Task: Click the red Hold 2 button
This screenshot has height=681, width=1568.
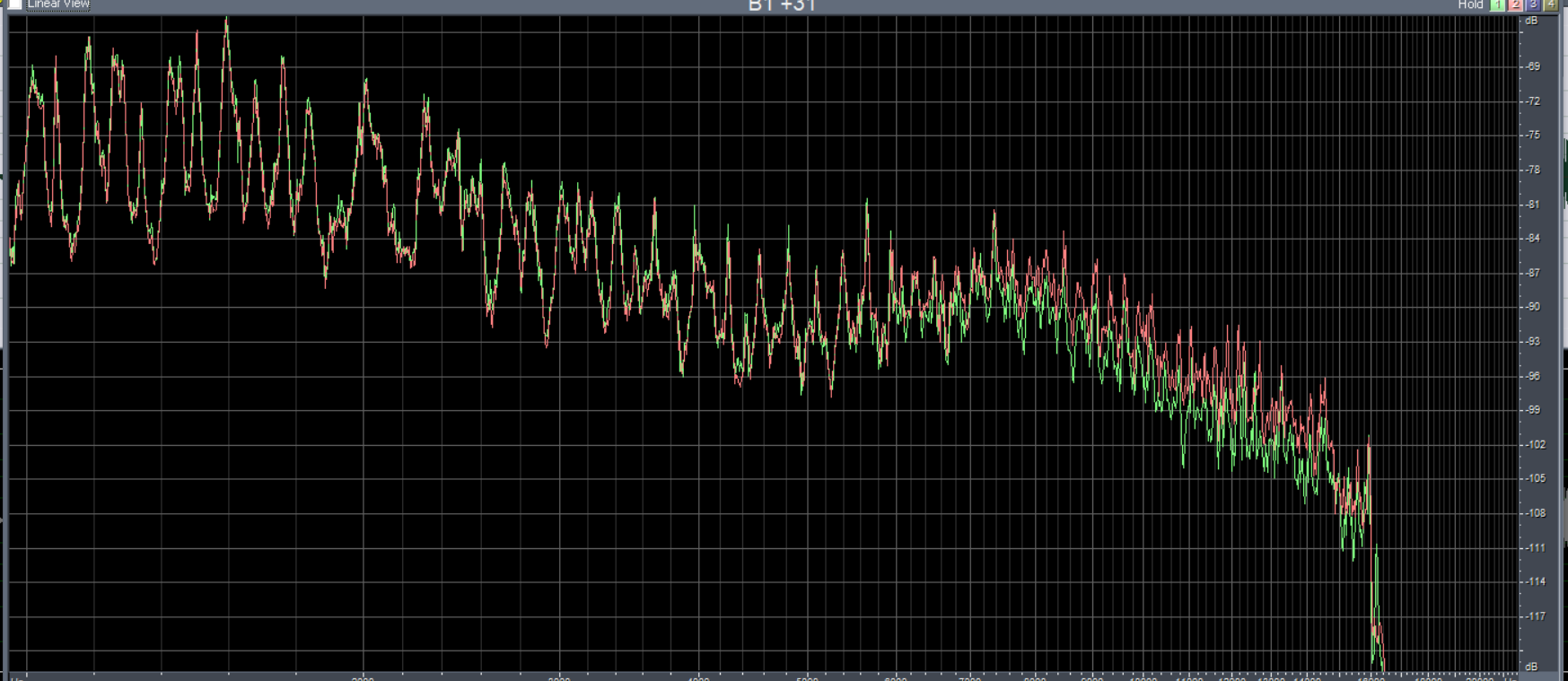Action: pos(1515,4)
